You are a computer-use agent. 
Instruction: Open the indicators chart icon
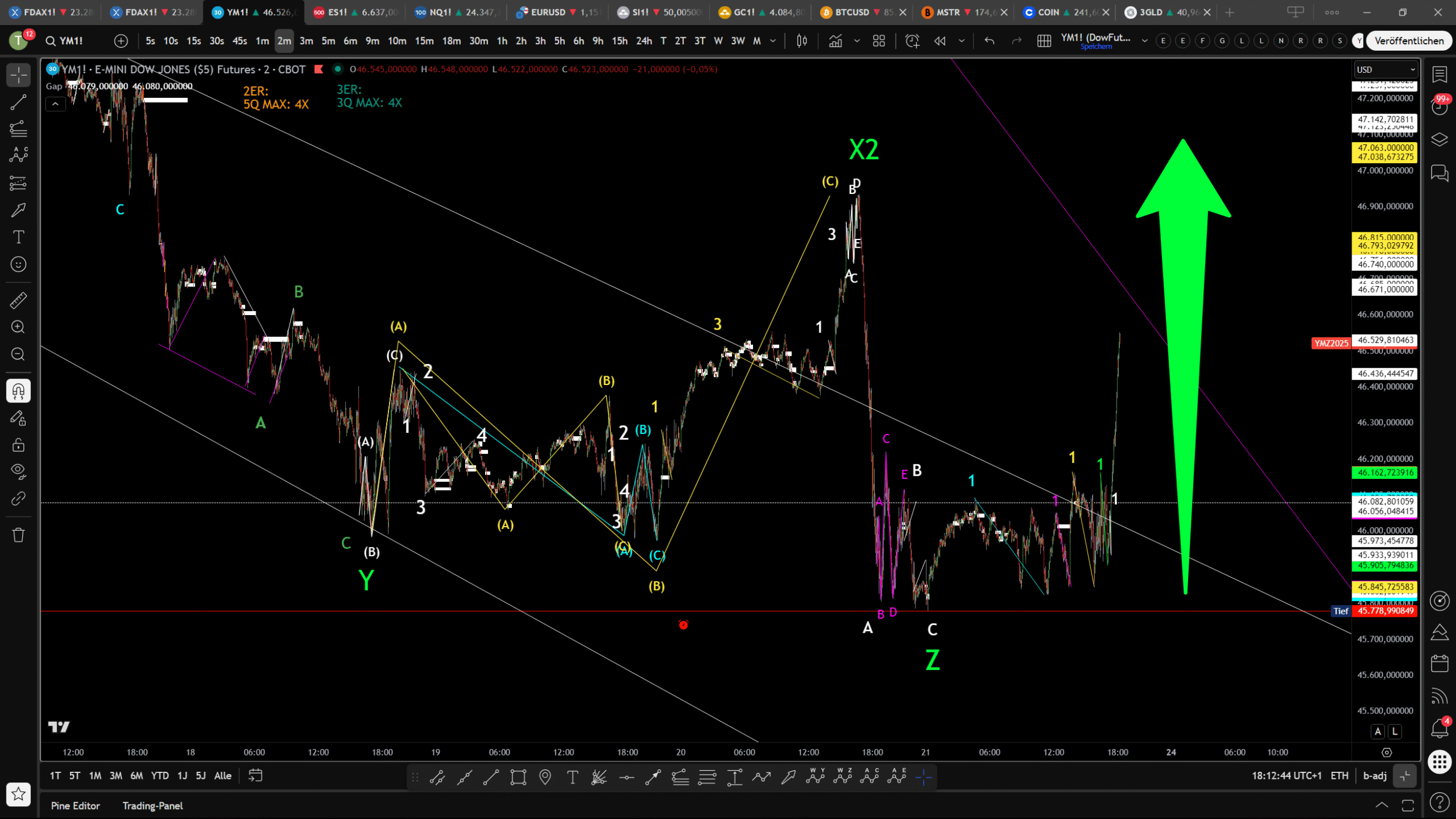click(x=836, y=41)
